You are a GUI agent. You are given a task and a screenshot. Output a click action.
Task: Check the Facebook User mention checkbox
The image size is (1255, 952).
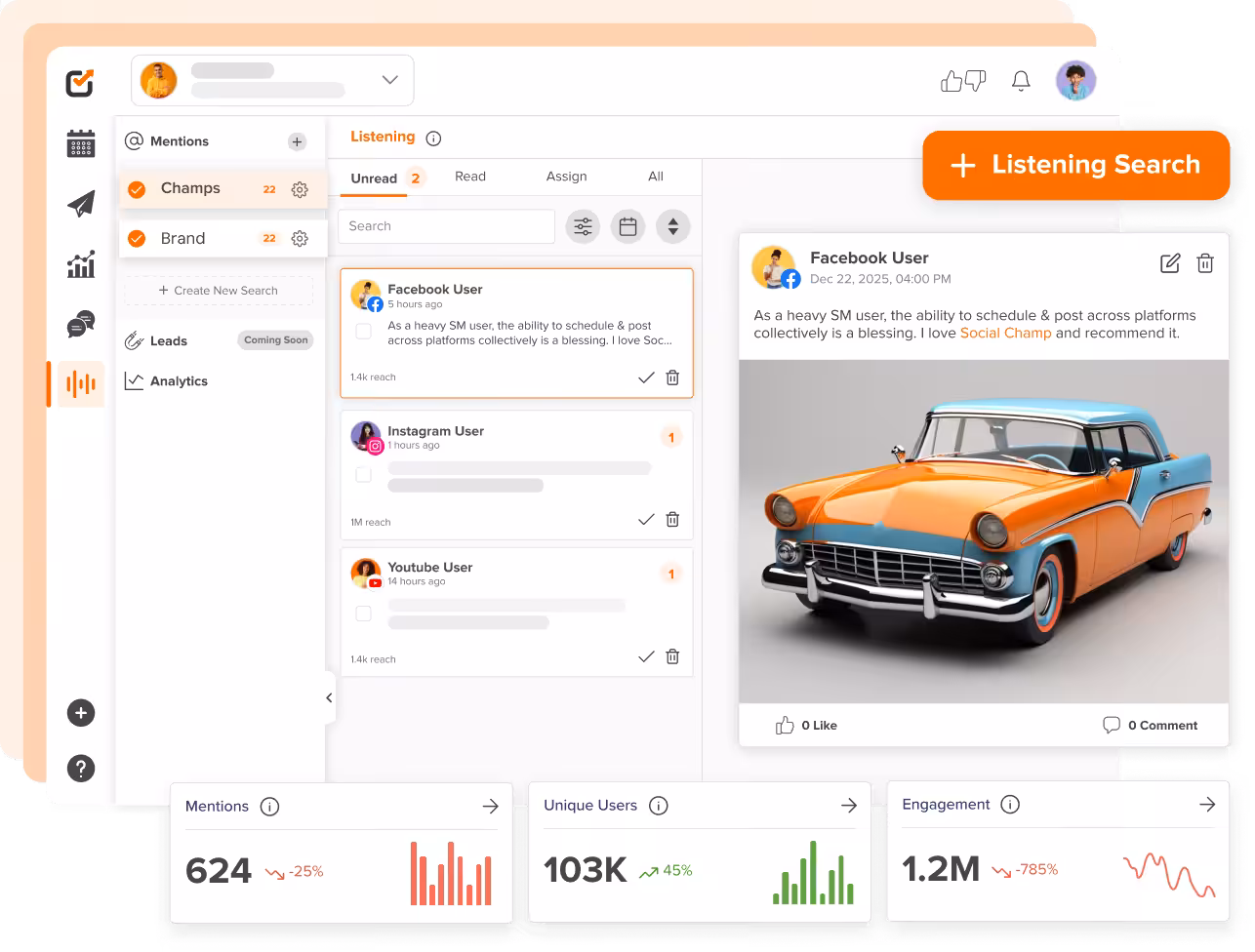pyautogui.click(x=364, y=332)
